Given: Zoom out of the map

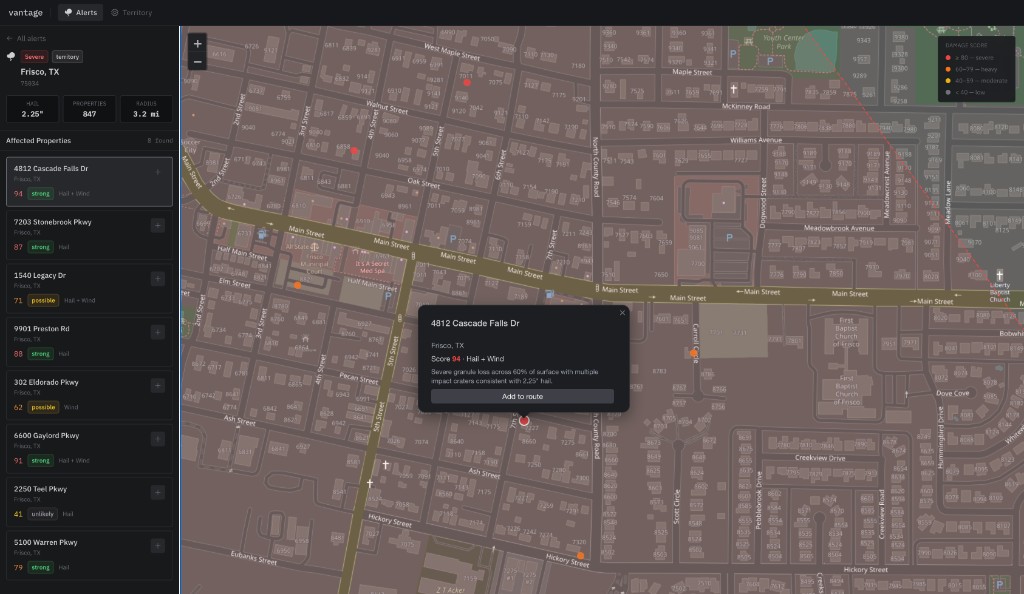Looking at the screenshot, I should [x=197, y=62].
